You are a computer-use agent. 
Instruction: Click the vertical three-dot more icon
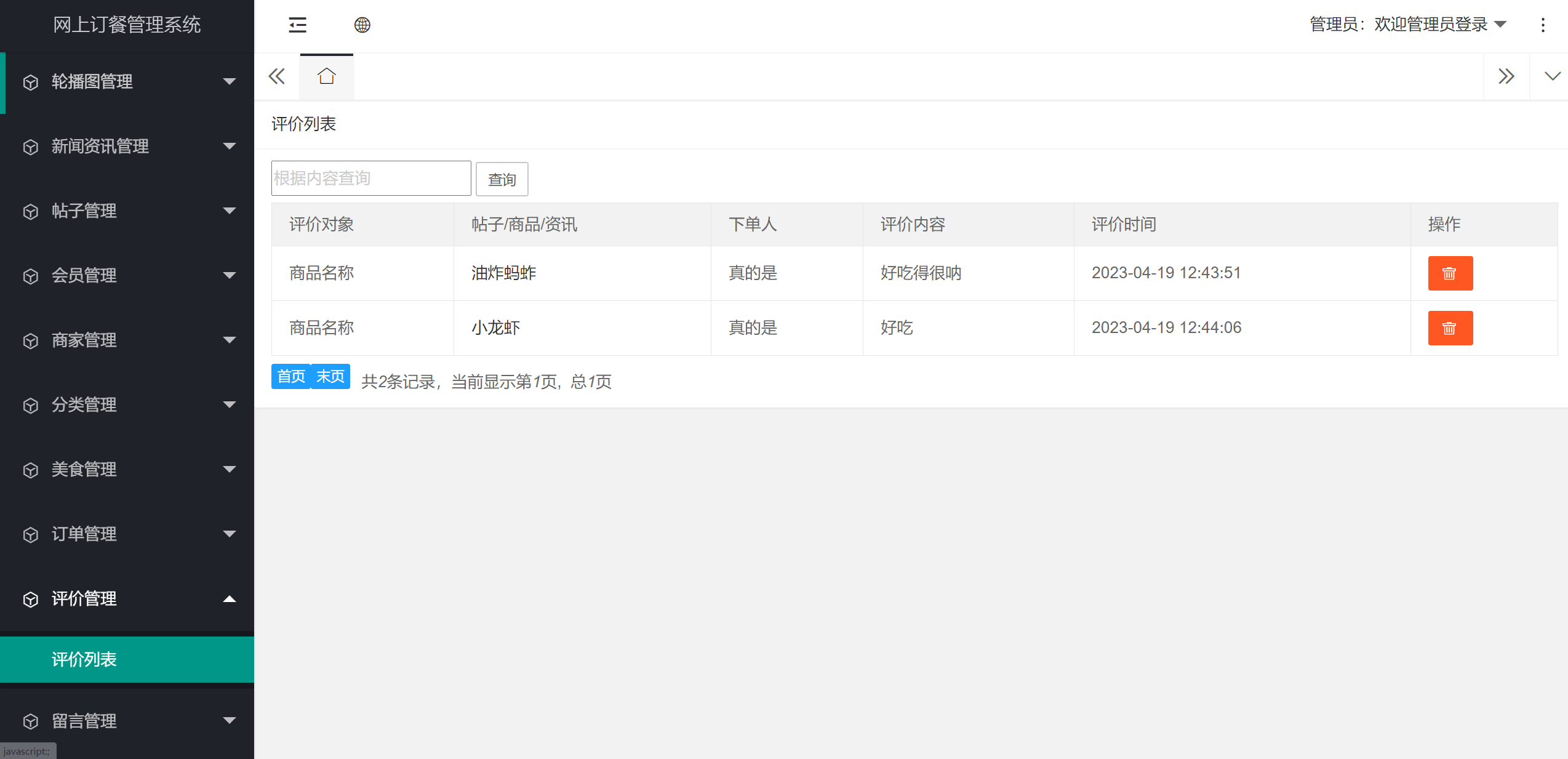(x=1543, y=25)
